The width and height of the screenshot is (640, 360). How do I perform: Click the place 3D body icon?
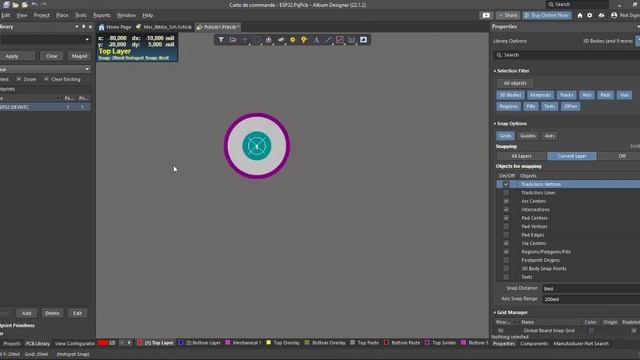(280, 40)
